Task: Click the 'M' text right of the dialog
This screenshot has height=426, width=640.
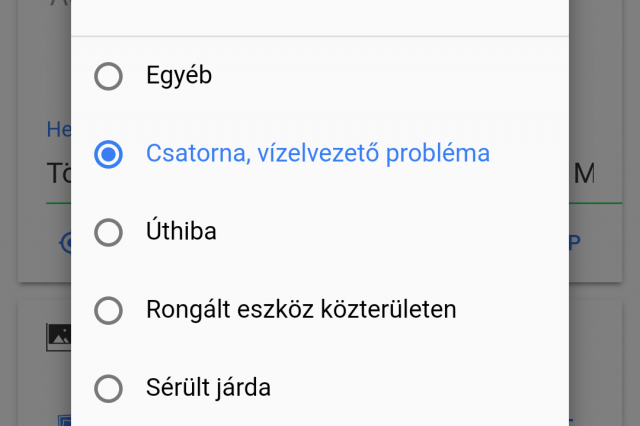Action: click(584, 173)
